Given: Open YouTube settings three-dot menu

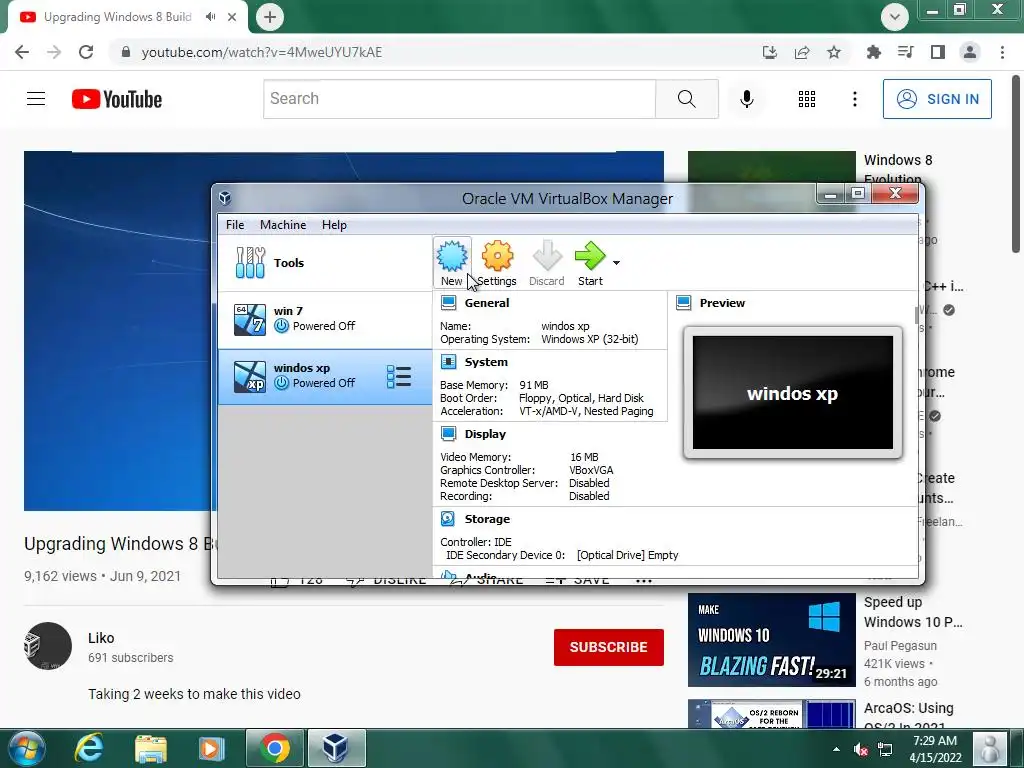Looking at the screenshot, I should pos(854,99).
